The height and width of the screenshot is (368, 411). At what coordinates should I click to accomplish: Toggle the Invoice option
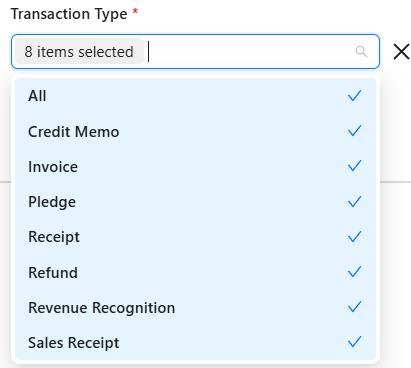pyautogui.click(x=195, y=166)
